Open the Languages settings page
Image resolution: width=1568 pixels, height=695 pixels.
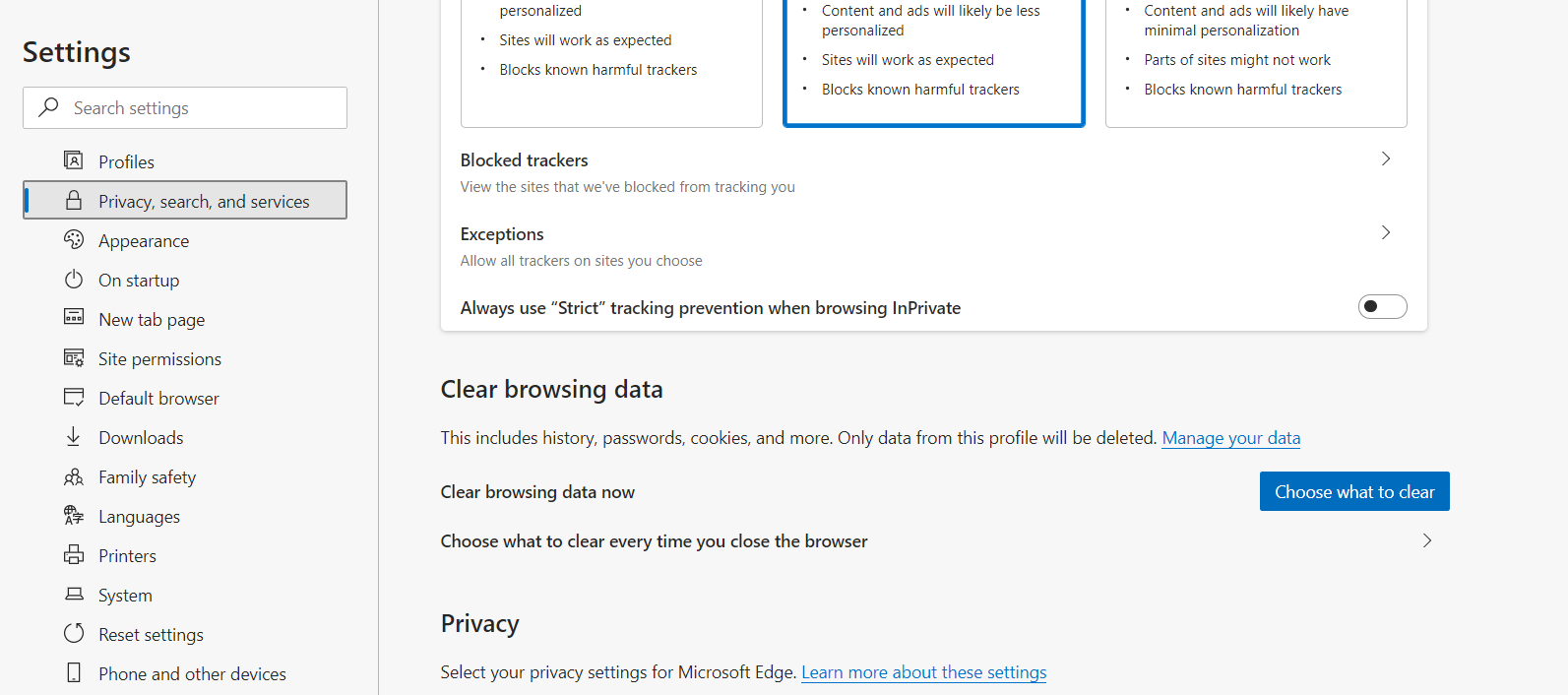coord(139,517)
